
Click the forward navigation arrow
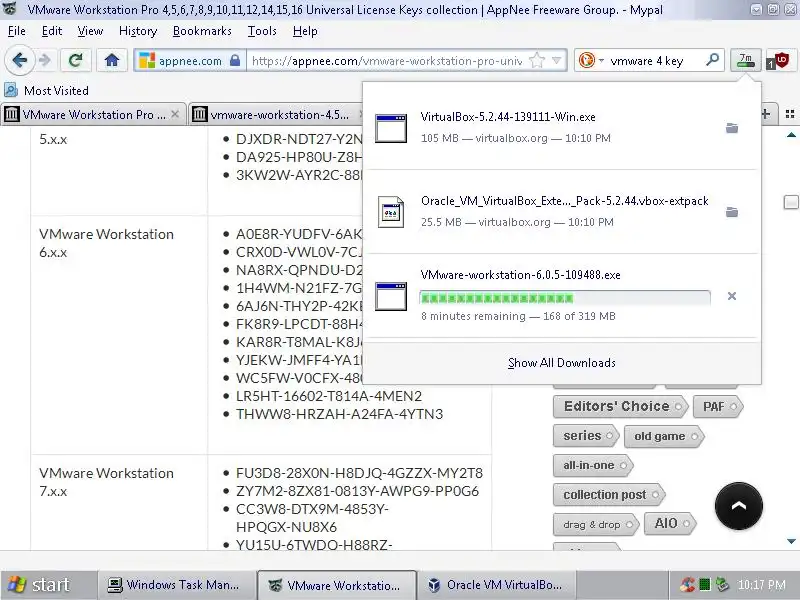click(45, 61)
